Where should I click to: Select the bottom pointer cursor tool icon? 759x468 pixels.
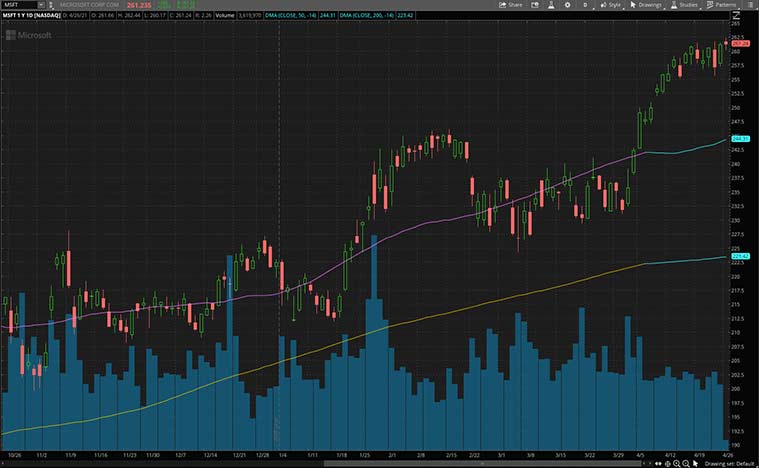(696, 464)
